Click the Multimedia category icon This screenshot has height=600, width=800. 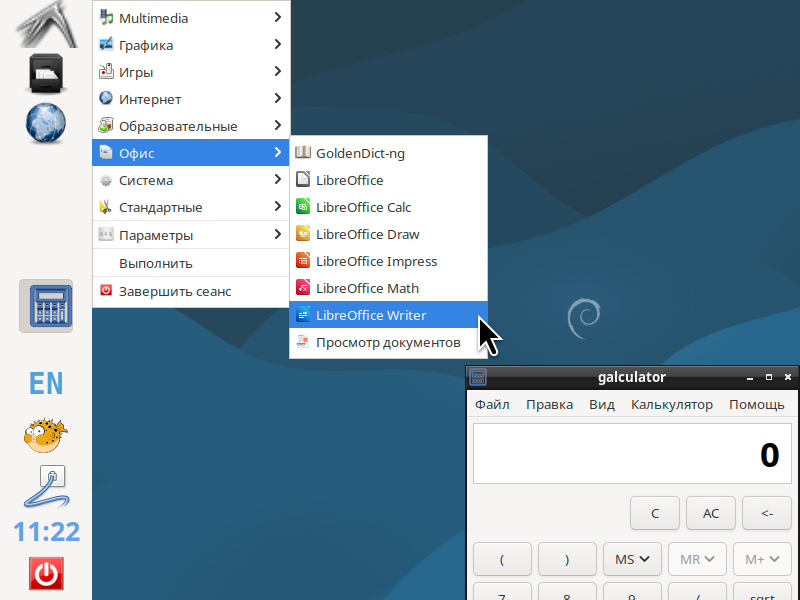tap(106, 17)
